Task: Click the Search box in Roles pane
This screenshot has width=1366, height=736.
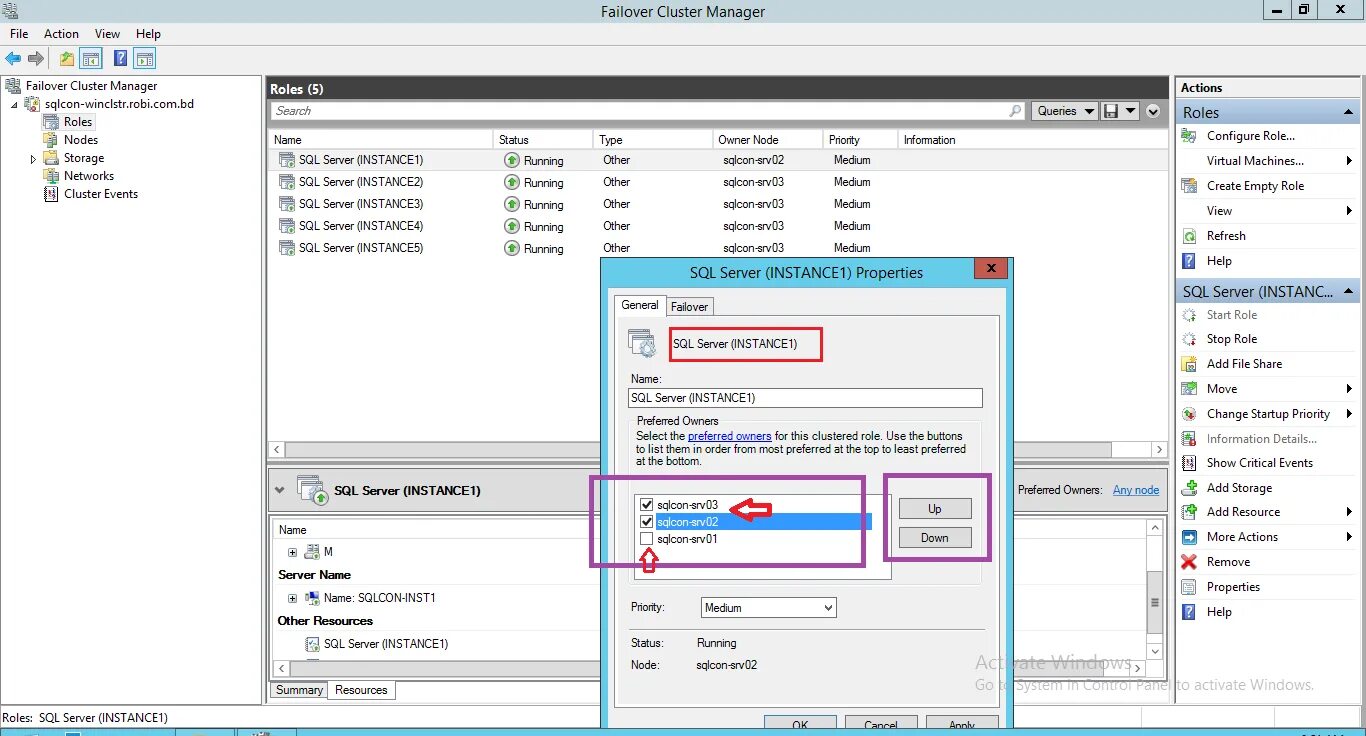Action: (638, 111)
